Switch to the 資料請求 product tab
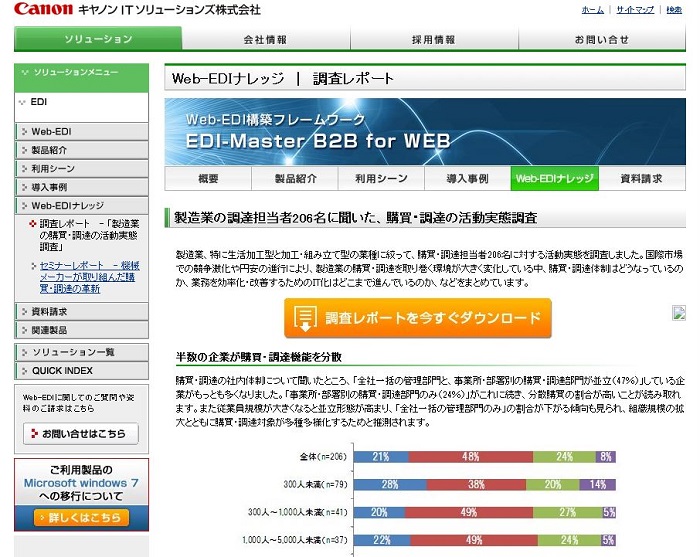The height and width of the screenshot is (557, 700). click(642, 179)
